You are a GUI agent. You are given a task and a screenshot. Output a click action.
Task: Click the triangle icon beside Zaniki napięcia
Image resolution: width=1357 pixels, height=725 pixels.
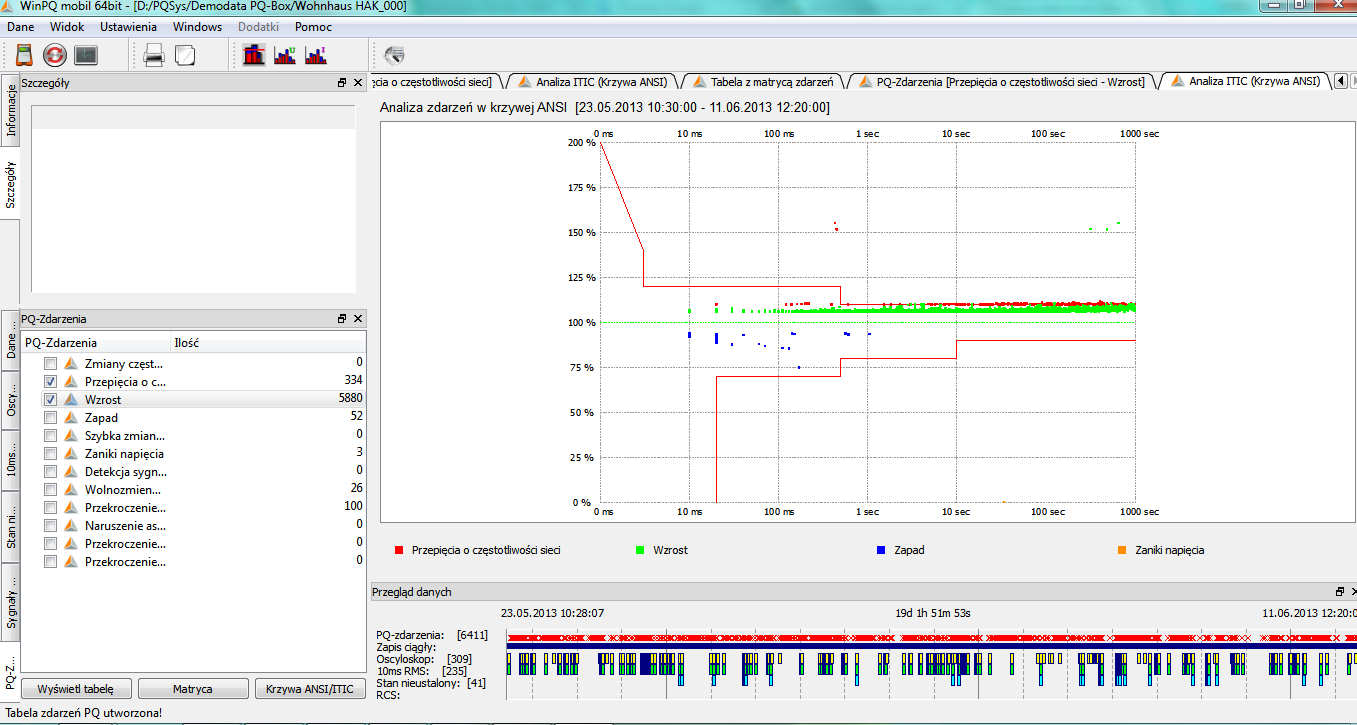tap(71, 452)
